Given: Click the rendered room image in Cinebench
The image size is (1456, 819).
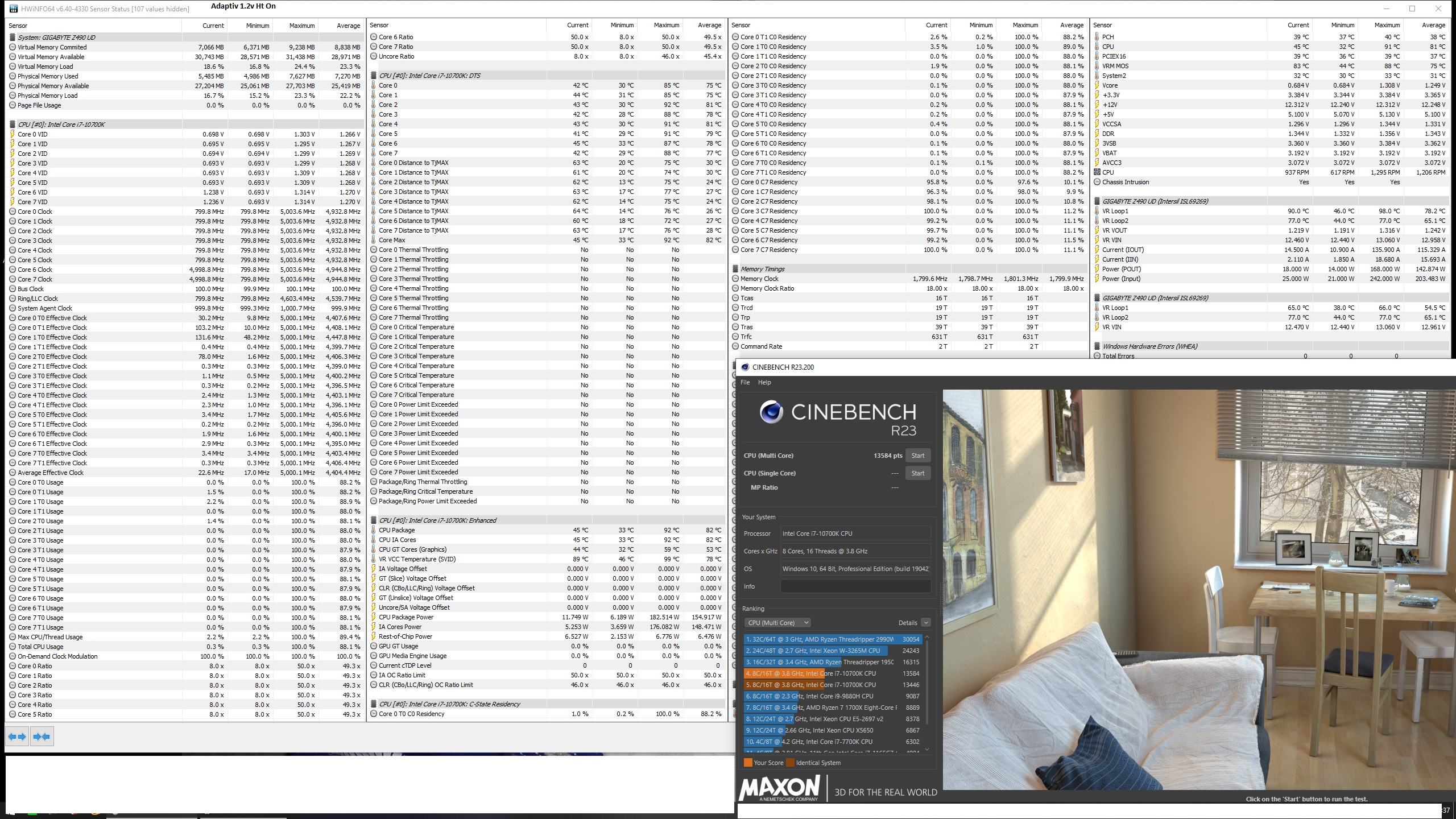Looking at the screenshot, I should pyautogui.click(x=1199, y=589).
